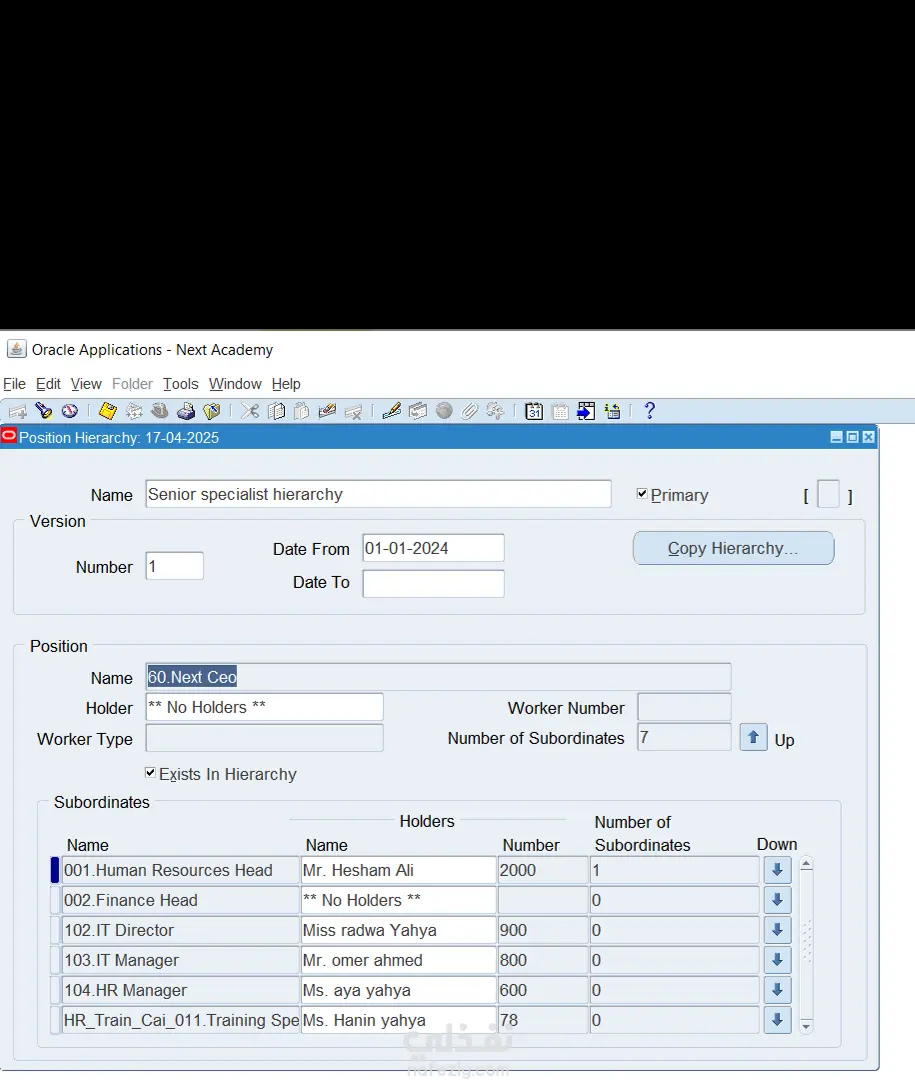Click the 102.IT Director cell
The image size is (915, 1080).
pos(181,930)
